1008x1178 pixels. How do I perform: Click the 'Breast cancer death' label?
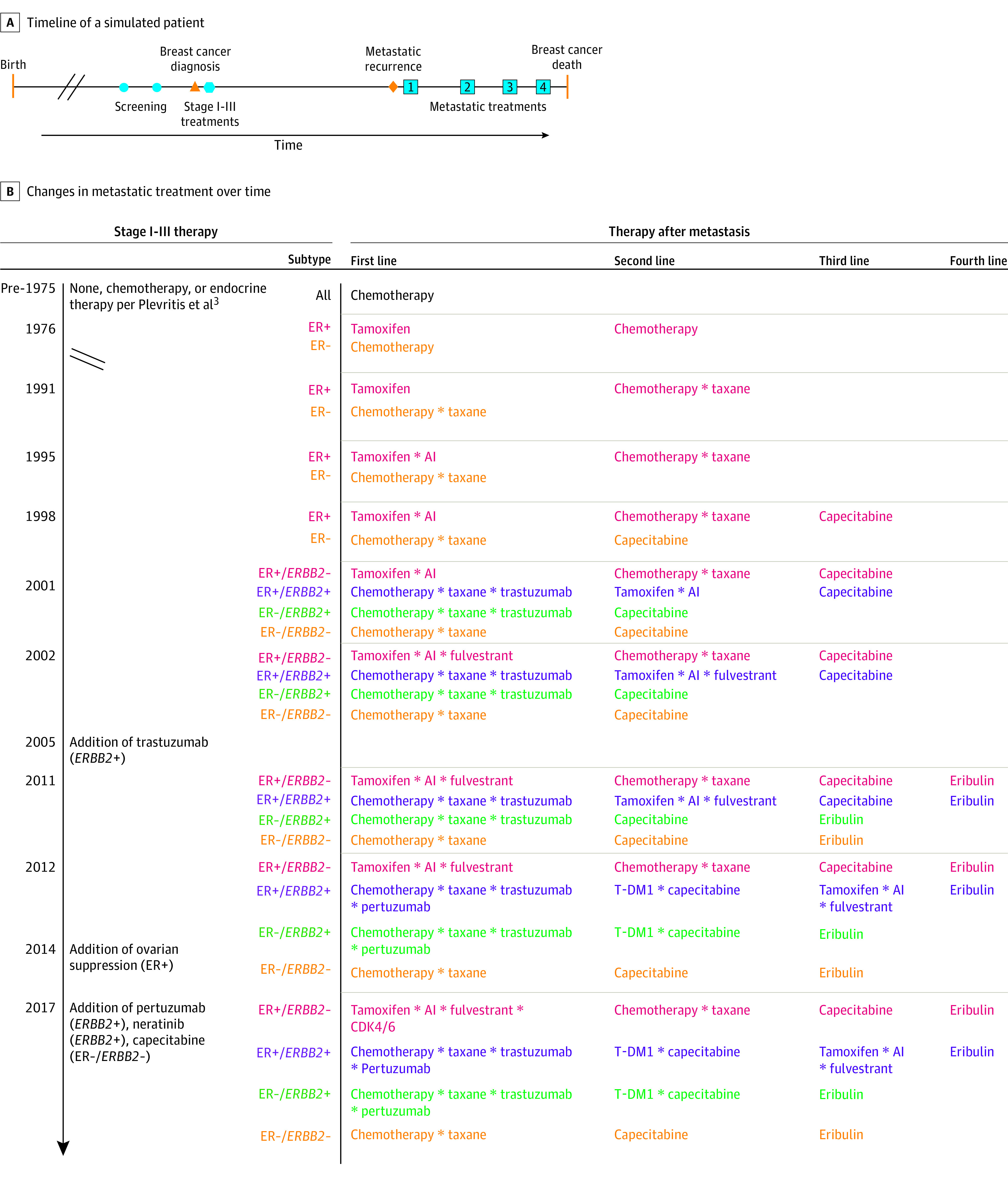(567, 57)
